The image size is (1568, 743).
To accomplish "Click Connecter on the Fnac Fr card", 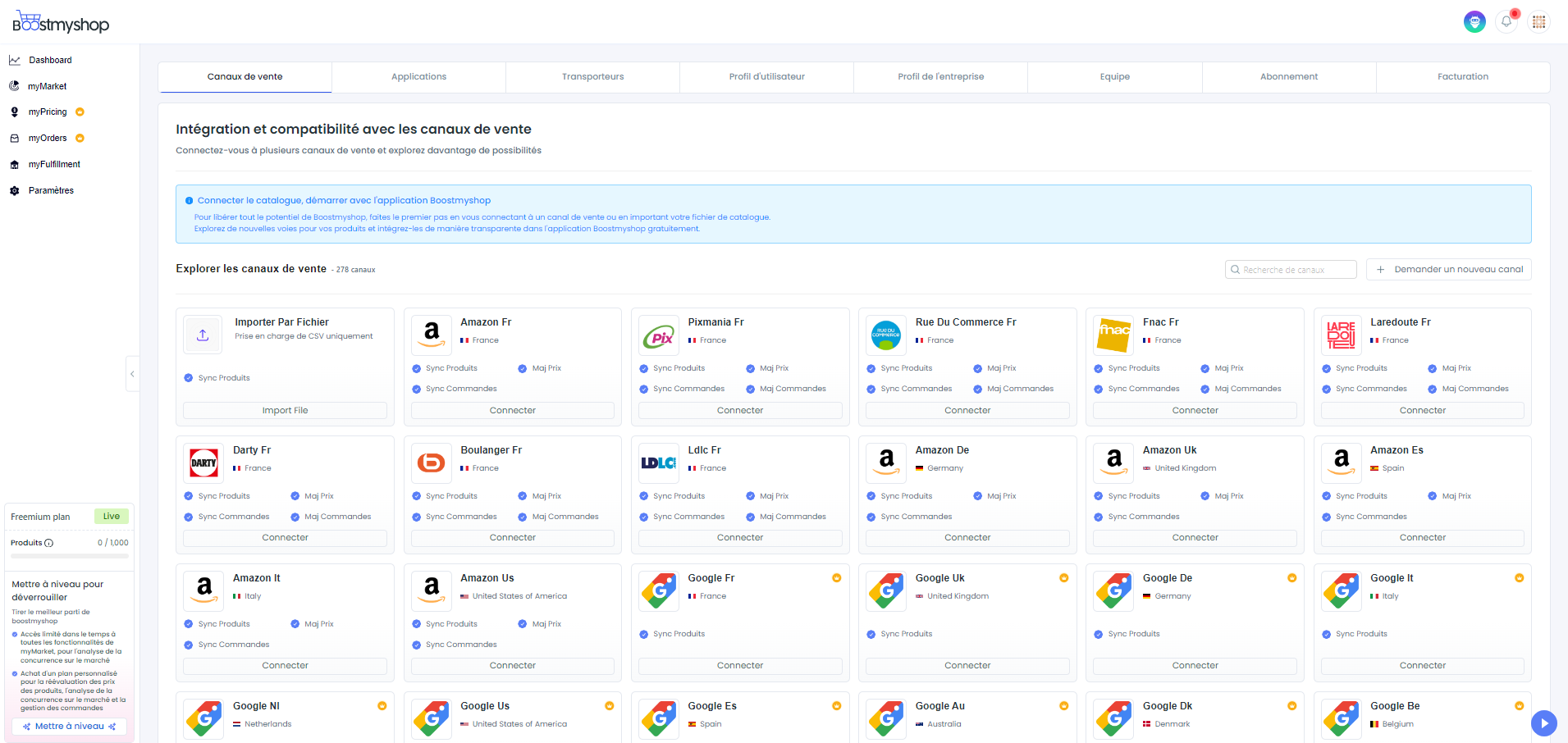I will click(1195, 410).
